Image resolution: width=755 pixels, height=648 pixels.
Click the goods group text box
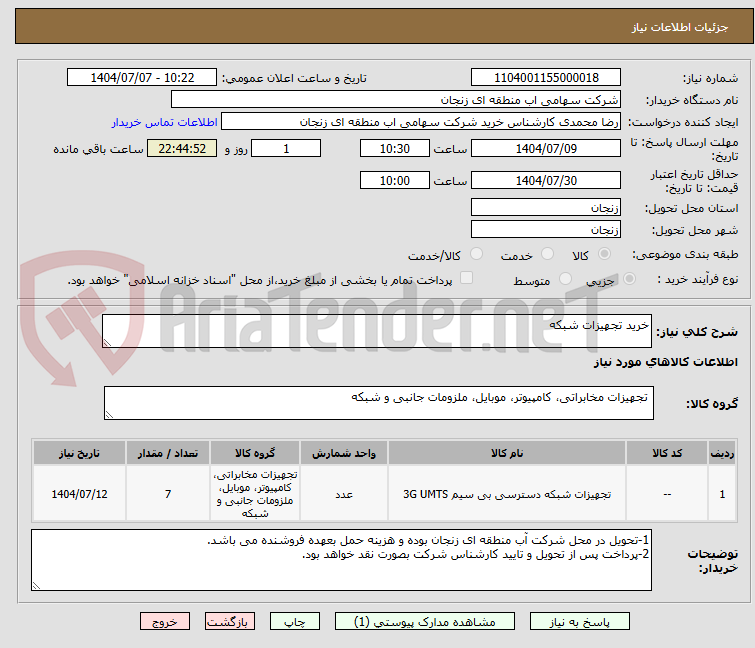click(x=378, y=403)
